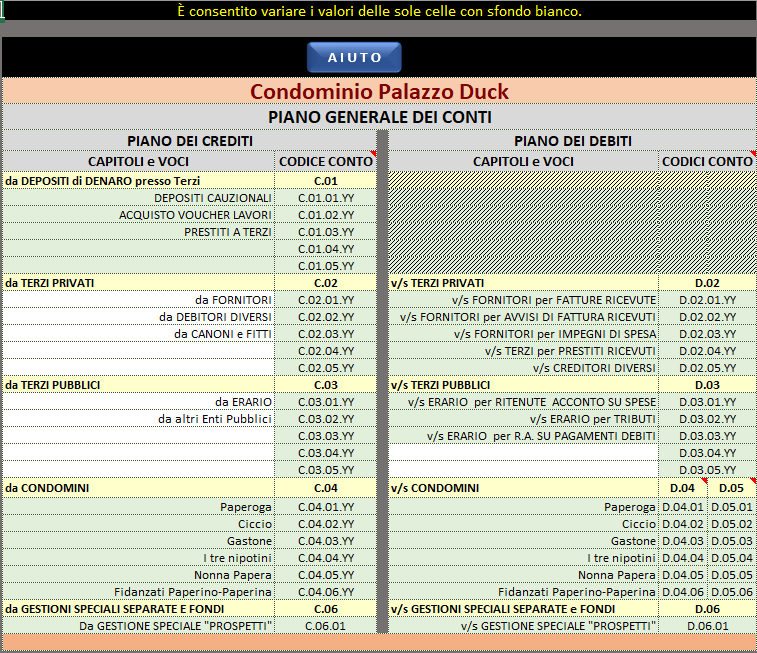Viewport: 757px width, 653px height.
Task: Click the blue AIUTO help button
Action: [354, 57]
